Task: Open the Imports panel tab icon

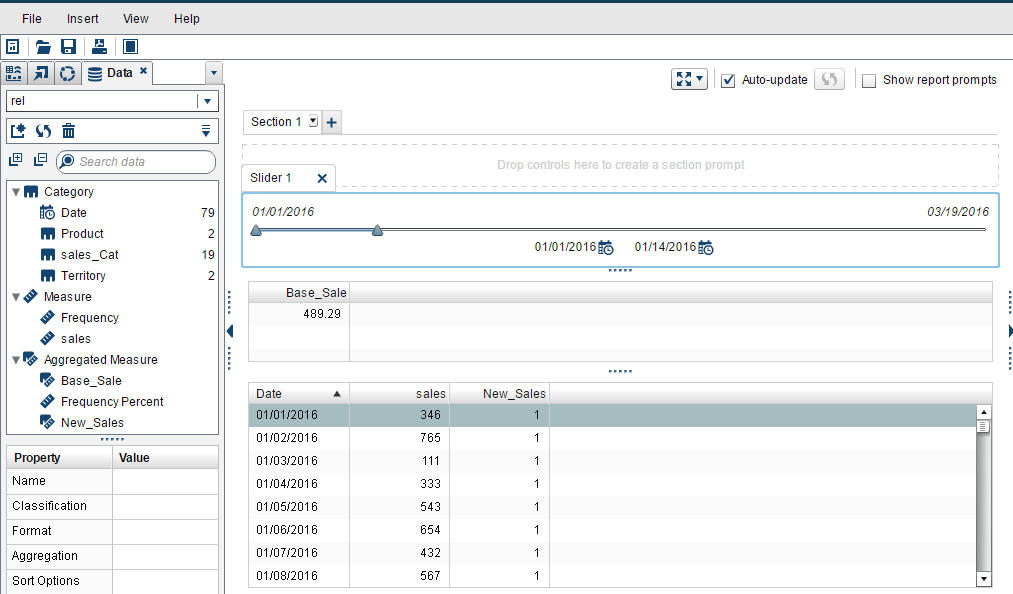Action: tap(41, 73)
